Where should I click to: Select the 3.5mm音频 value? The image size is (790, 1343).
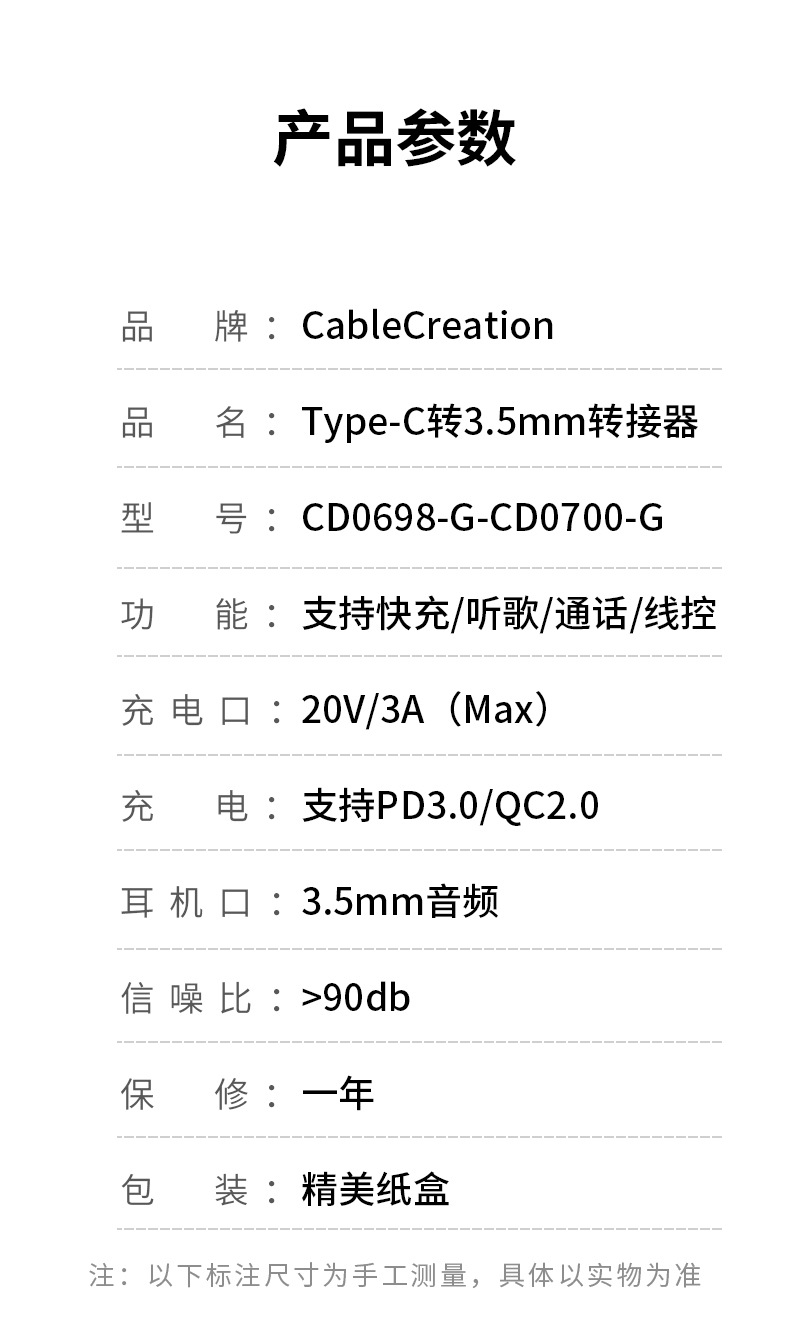pos(400,902)
